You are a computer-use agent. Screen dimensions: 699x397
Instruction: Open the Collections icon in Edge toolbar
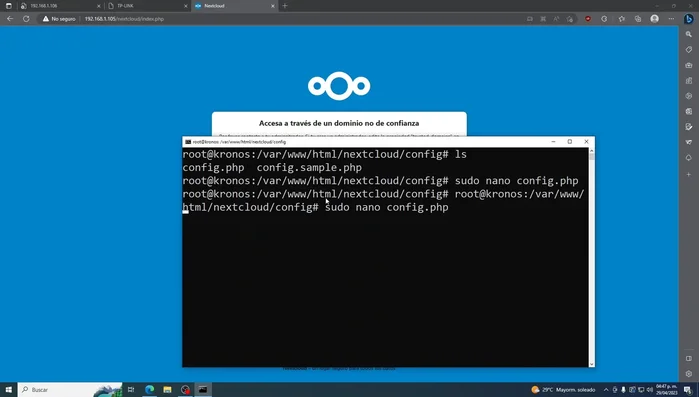coord(638,19)
